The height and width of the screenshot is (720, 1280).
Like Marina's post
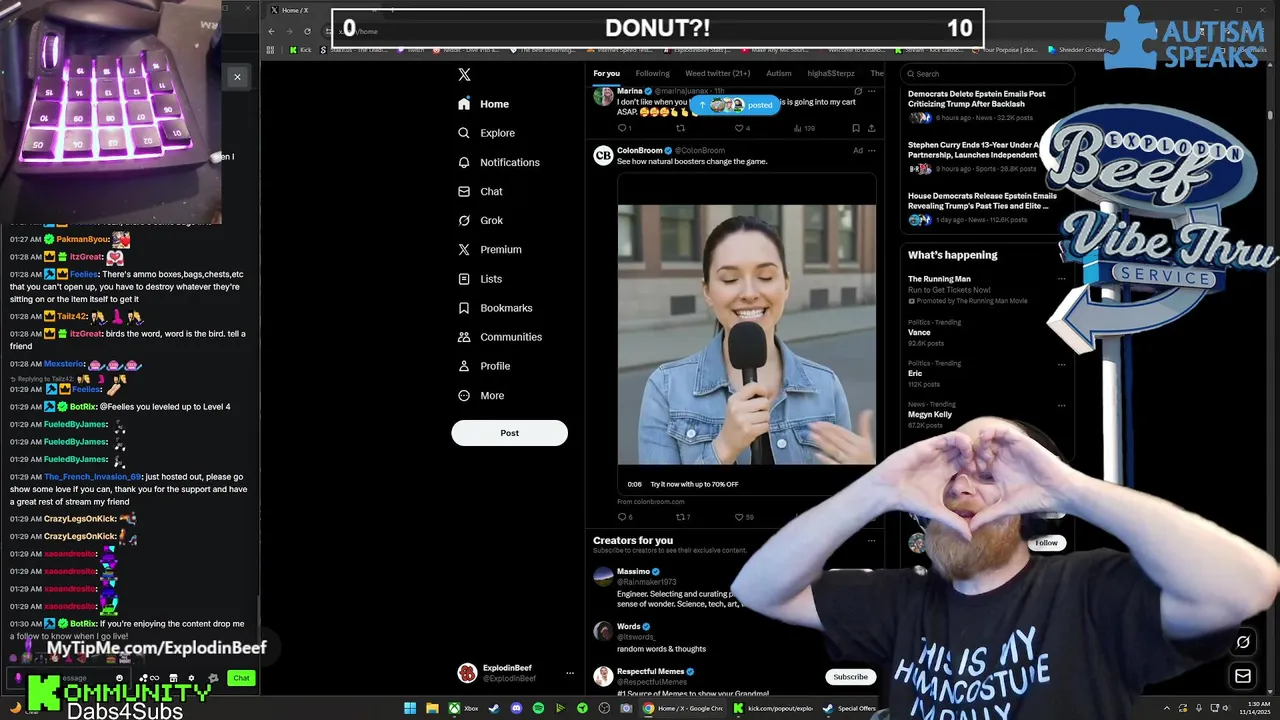pyautogui.click(x=741, y=128)
